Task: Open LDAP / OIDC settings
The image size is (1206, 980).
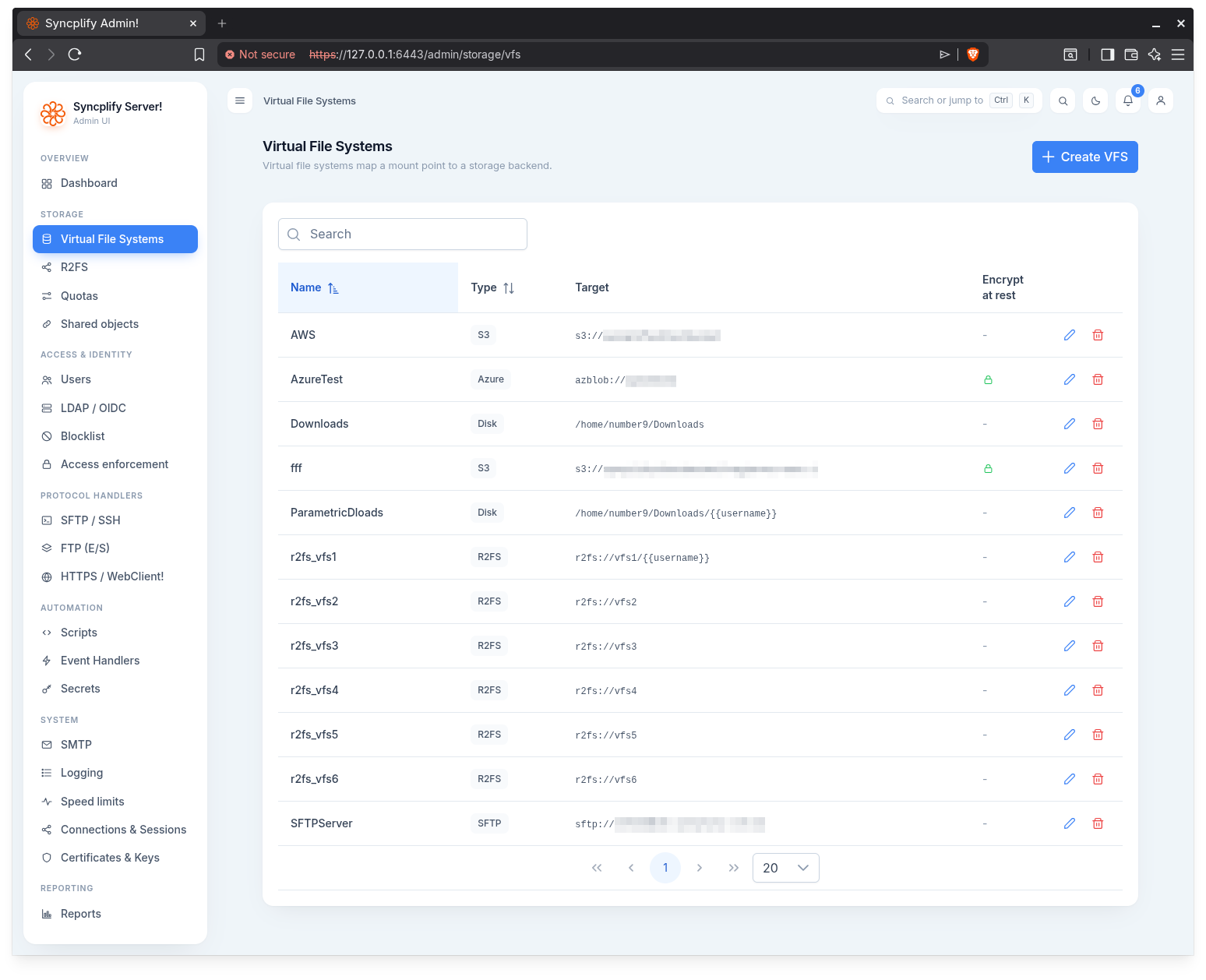Action: tap(115, 408)
